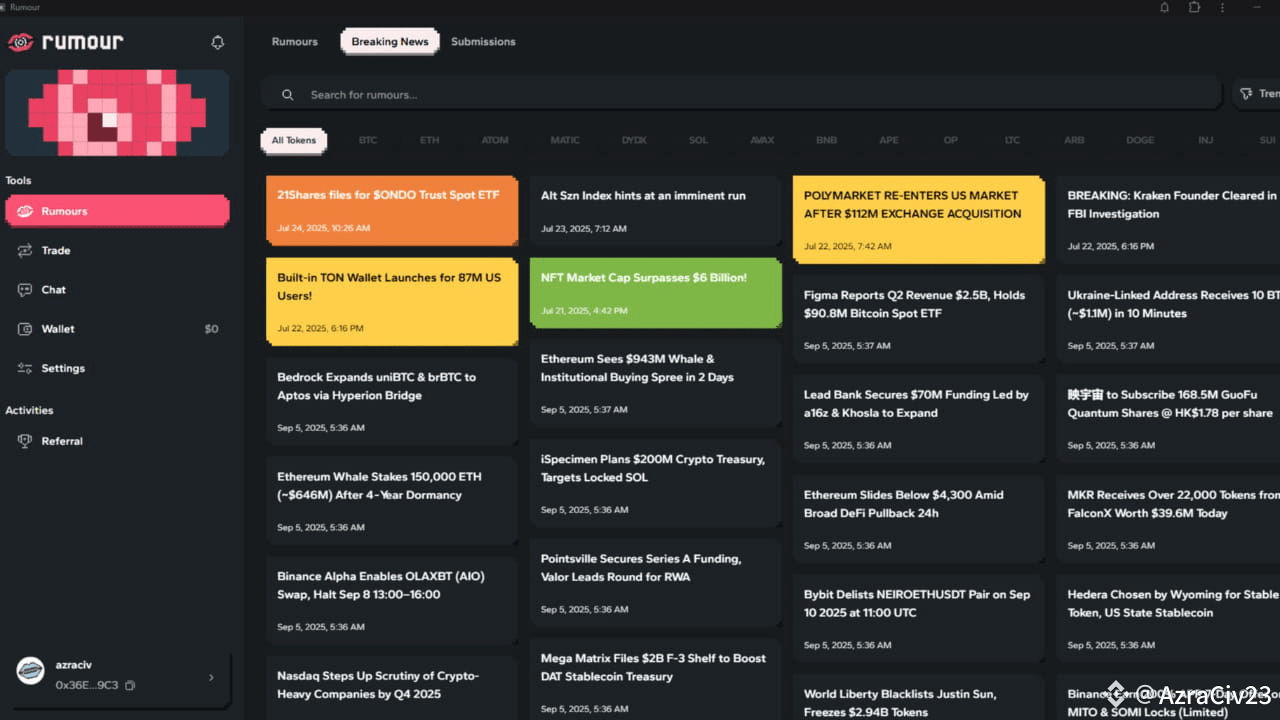Open Nasdaq Steps Up Scrutiny card

[392, 688]
